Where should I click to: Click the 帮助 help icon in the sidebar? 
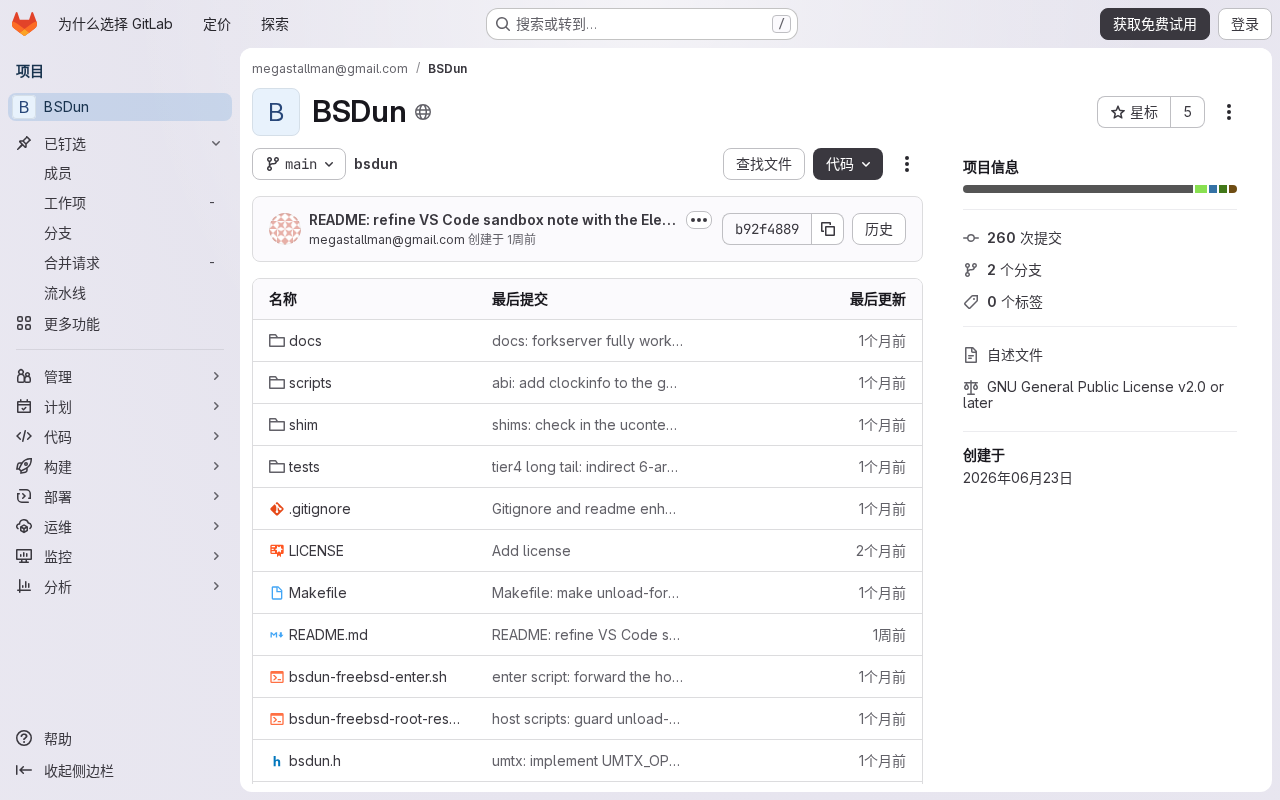tap(24, 739)
